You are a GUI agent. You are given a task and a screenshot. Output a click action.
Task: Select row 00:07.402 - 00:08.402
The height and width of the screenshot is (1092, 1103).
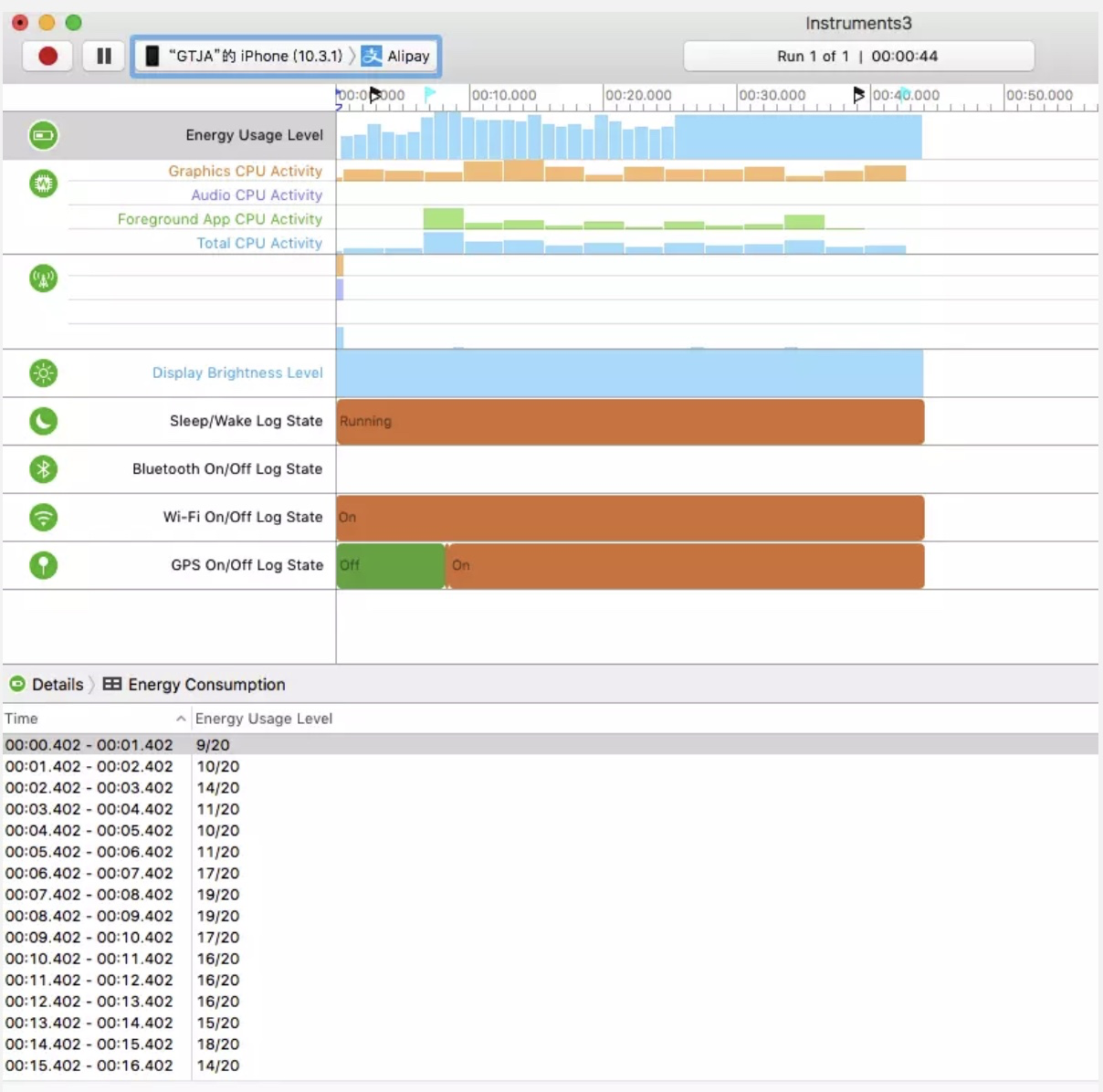(551, 895)
